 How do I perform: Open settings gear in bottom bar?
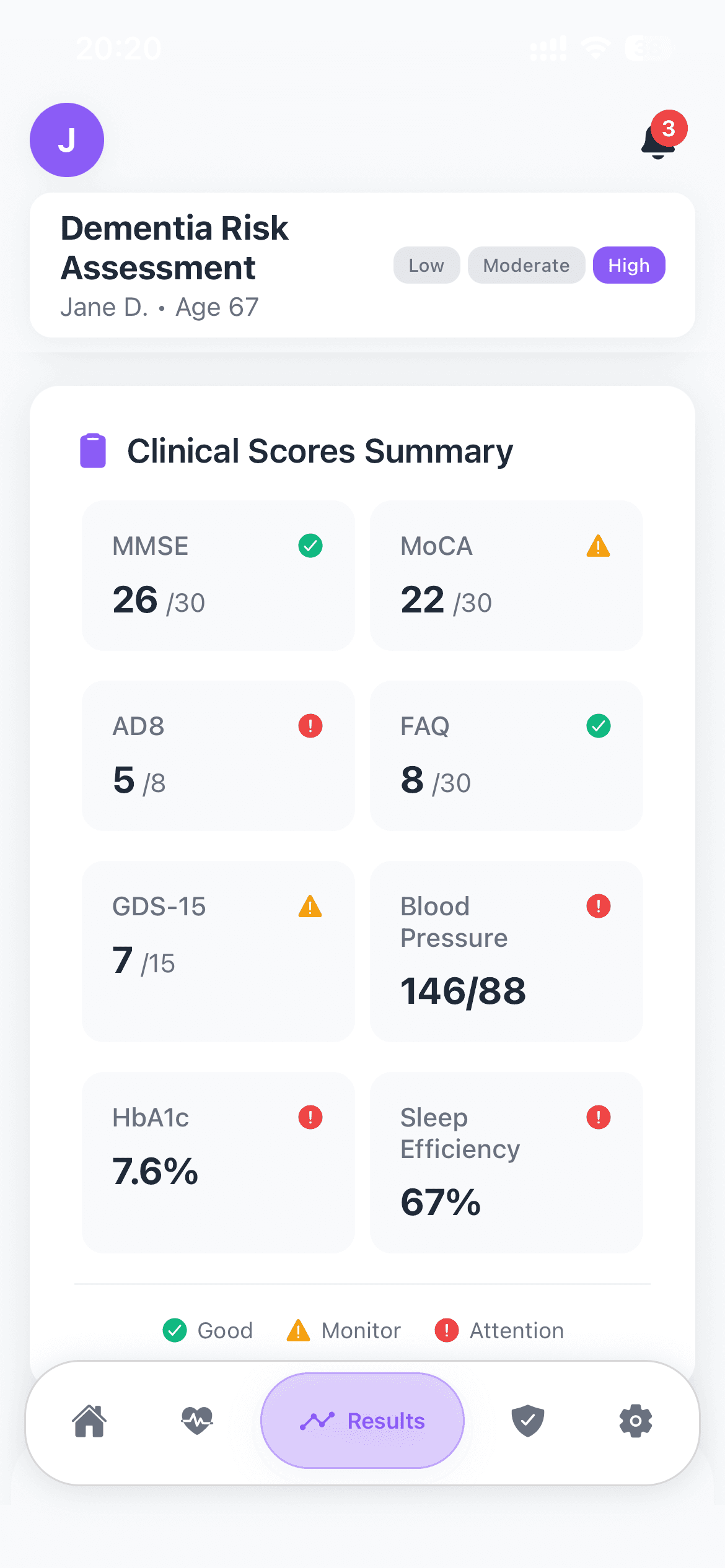coord(636,1421)
